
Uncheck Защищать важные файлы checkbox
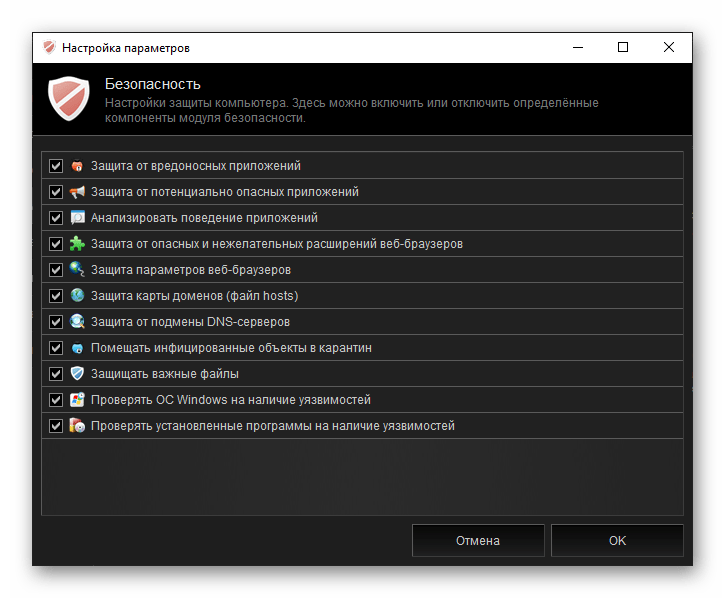click(56, 374)
